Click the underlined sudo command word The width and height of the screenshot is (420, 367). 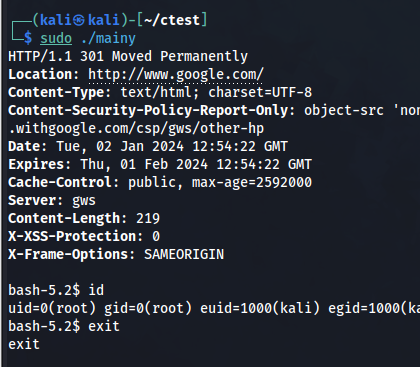pyautogui.click(x=56, y=39)
